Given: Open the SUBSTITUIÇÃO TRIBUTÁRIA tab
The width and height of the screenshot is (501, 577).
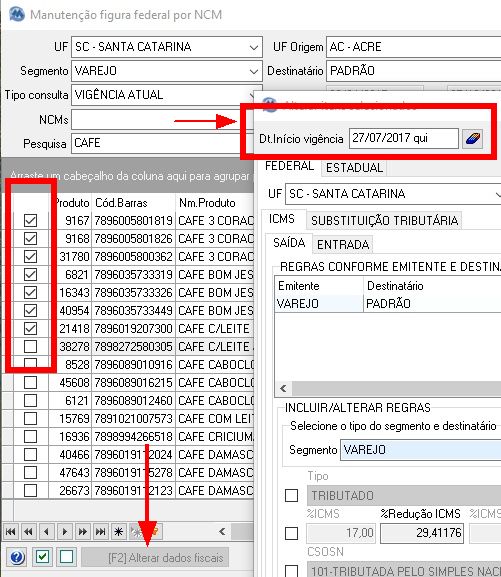Looking at the screenshot, I should 384,220.
